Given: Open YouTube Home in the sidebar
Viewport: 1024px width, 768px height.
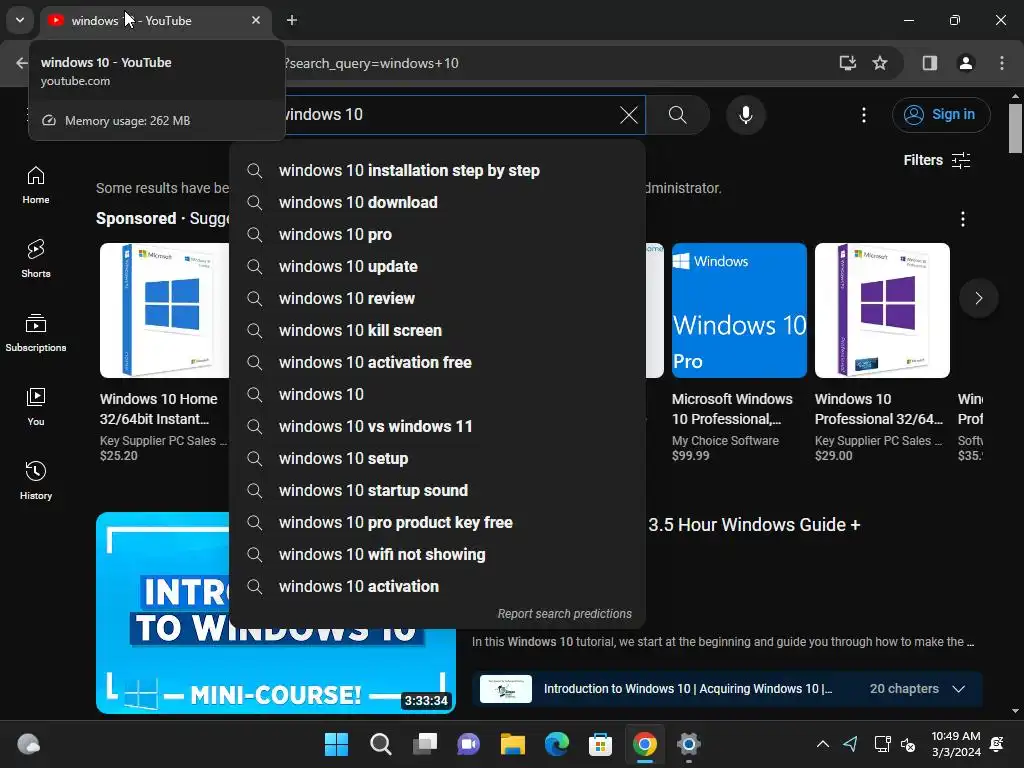Looking at the screenshot, I should 35,185.
